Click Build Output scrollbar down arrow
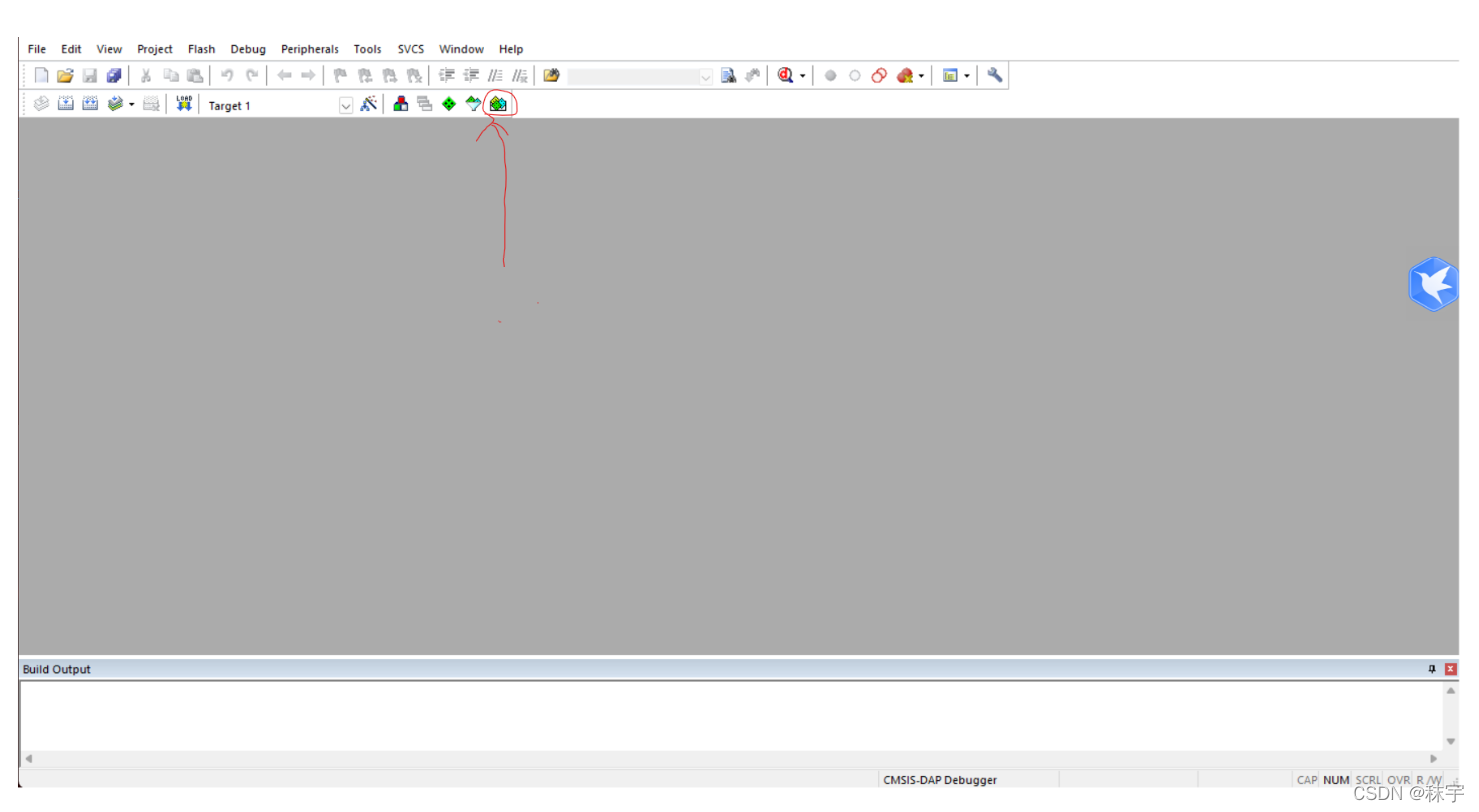 1451,741
